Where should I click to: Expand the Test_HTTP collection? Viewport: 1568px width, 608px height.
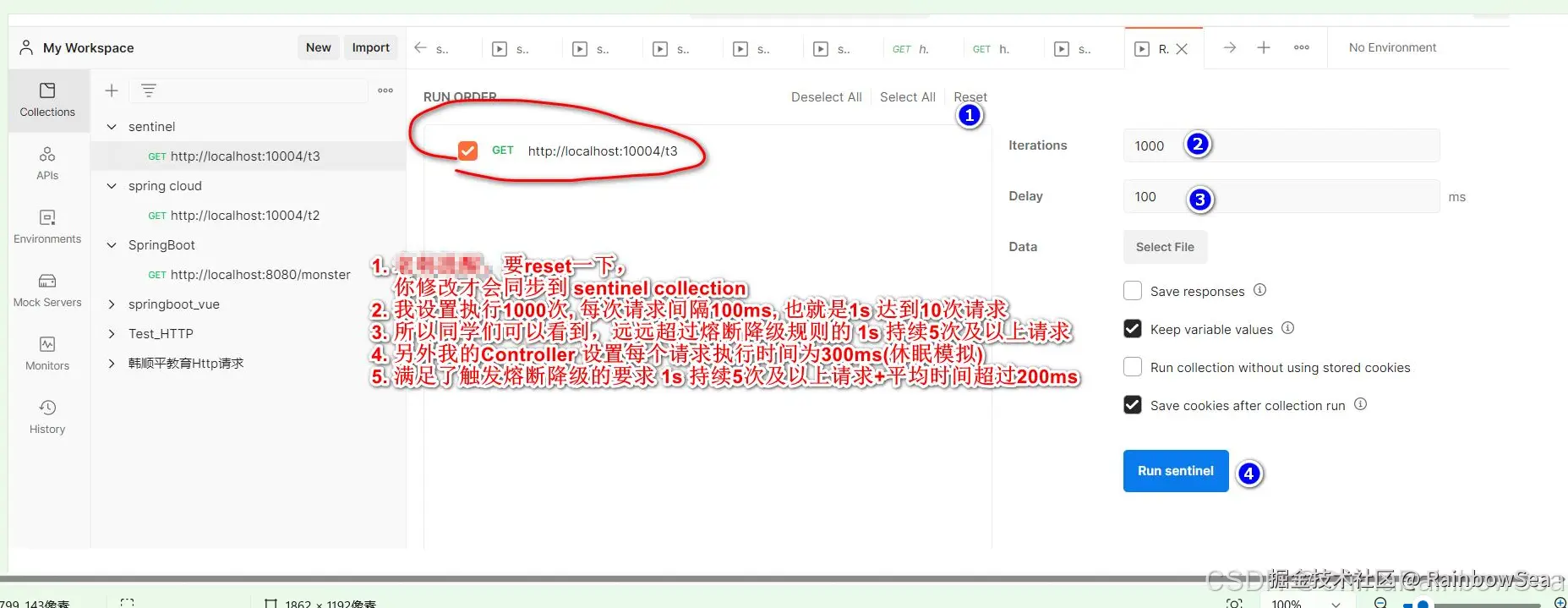[x=111, y=334]
